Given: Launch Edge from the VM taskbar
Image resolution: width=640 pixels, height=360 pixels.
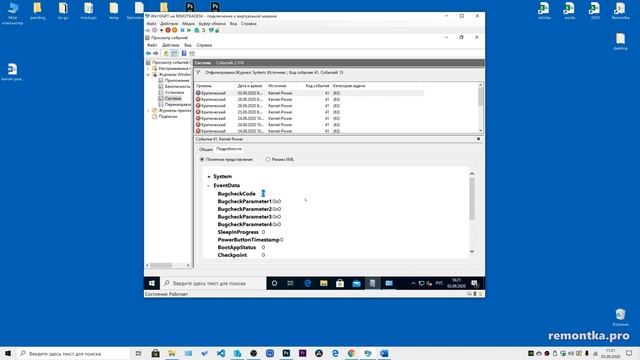Looking at the screenshot, I should [307, 283].
